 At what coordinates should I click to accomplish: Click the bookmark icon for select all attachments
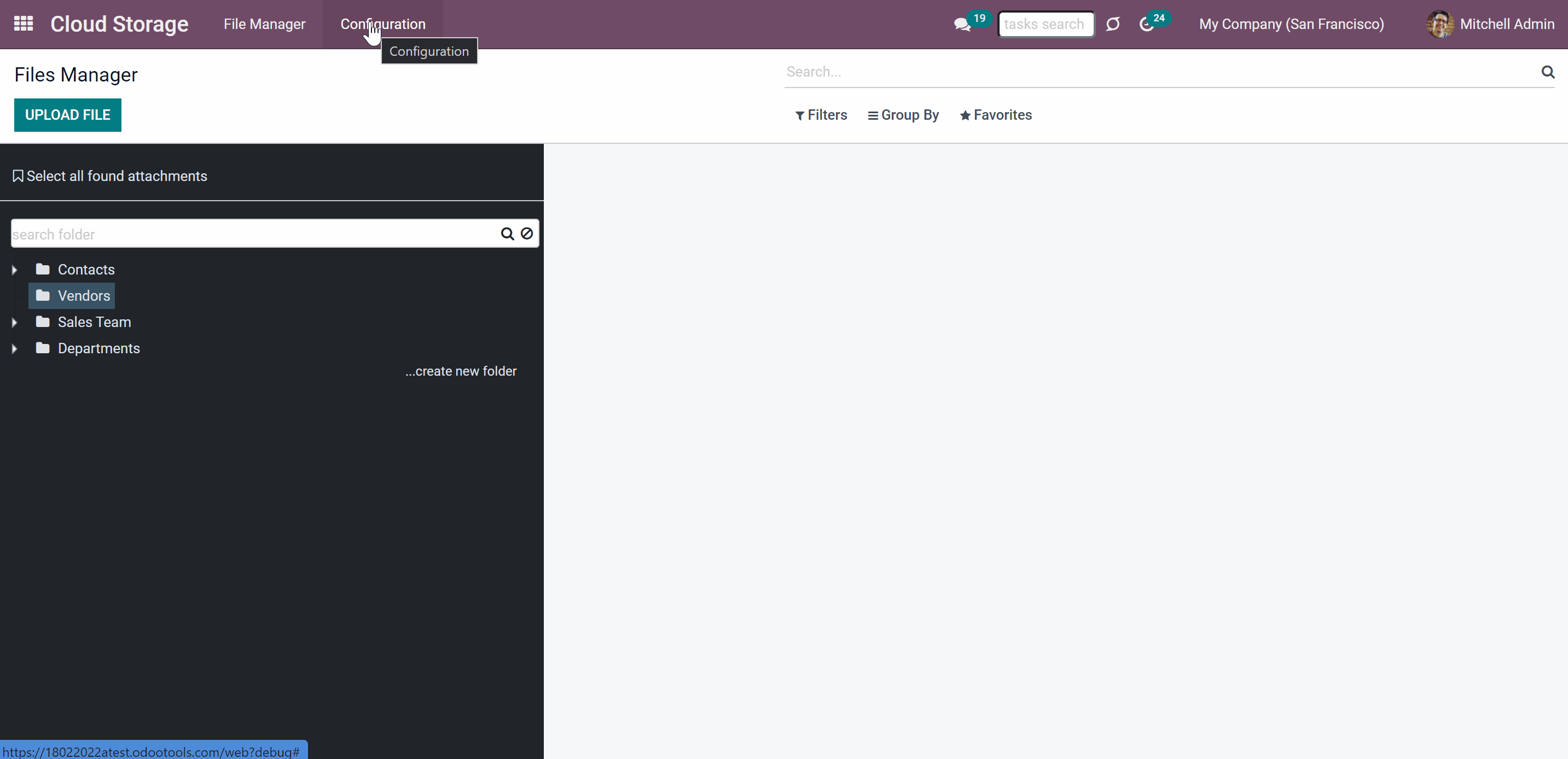click(x=18, y=177)
